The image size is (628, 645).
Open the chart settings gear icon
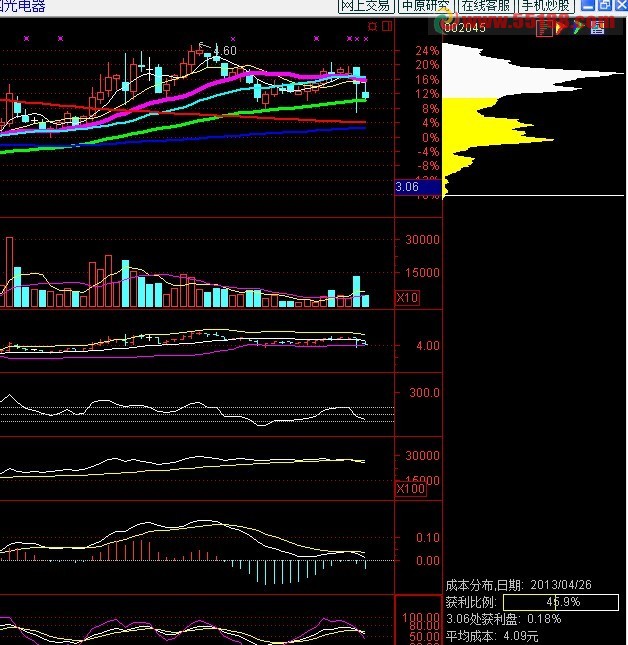point(372,27)
